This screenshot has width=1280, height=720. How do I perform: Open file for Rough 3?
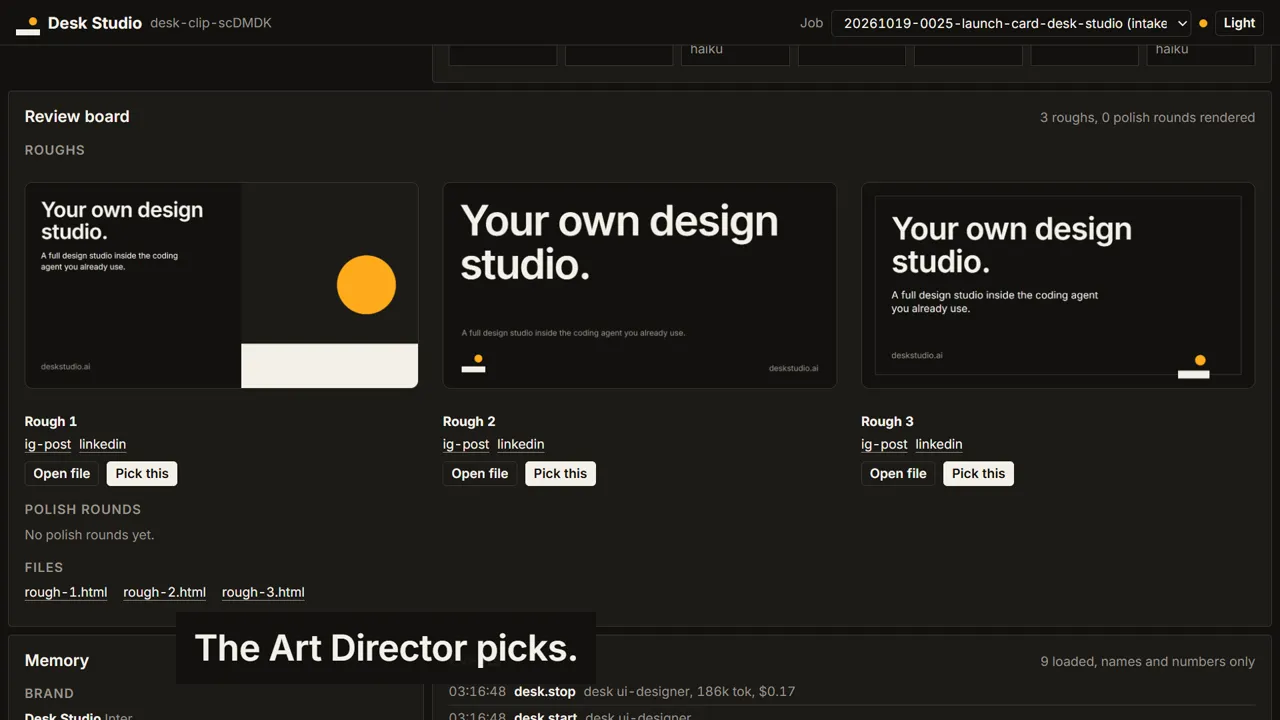coord(898,474)
